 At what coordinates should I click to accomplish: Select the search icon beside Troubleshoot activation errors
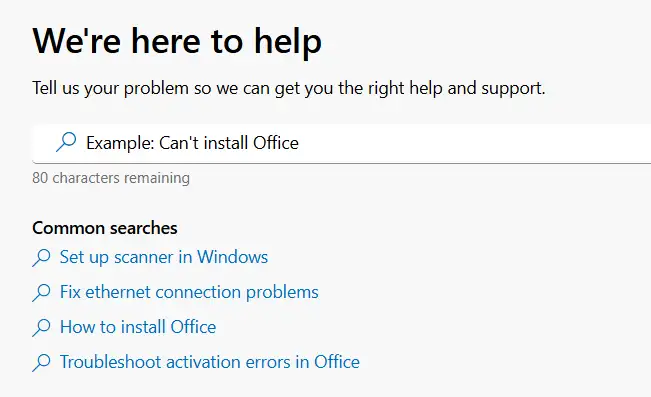tap(42, 362)
